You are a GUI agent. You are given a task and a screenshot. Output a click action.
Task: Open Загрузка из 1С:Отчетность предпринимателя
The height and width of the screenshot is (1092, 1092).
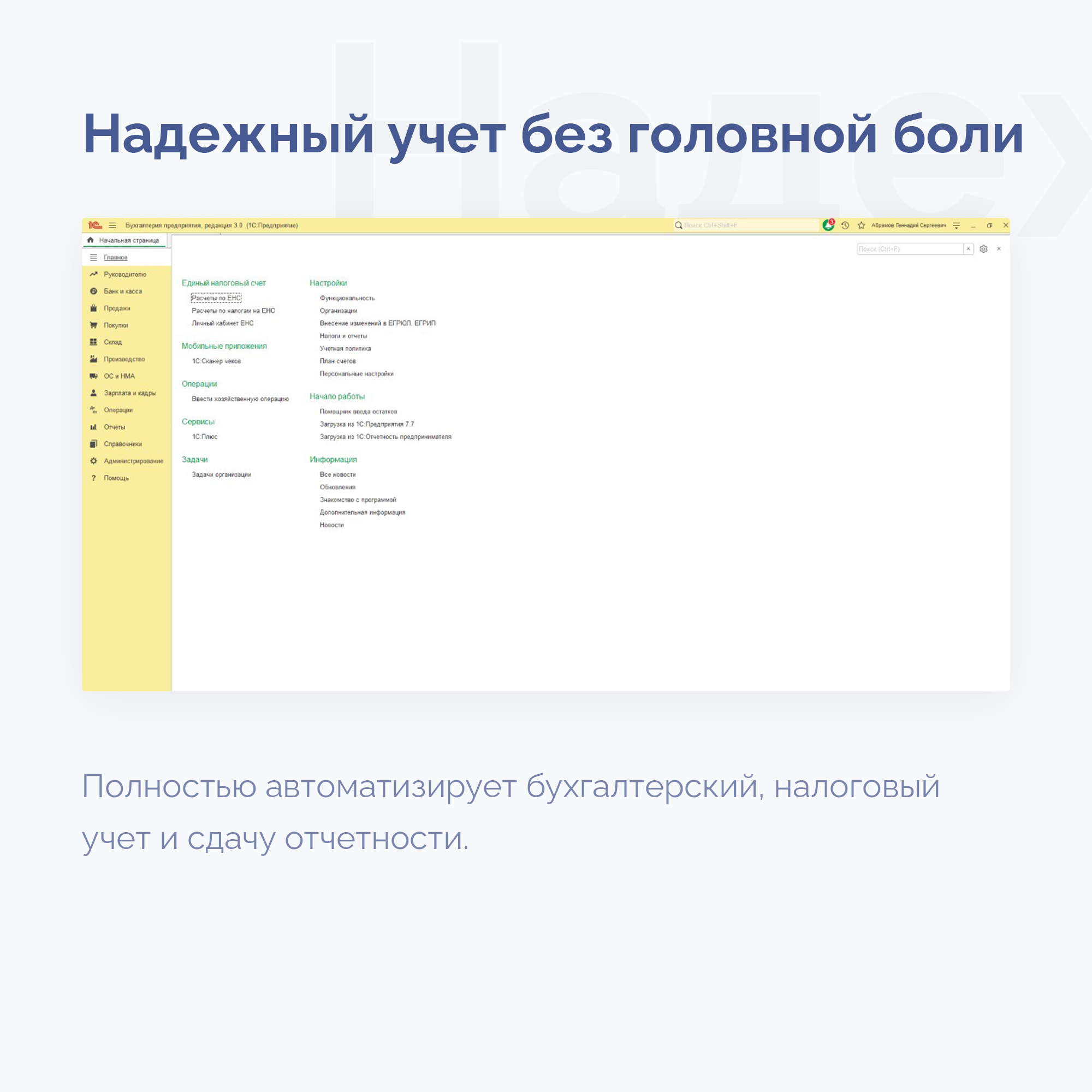tap(385, 437)
